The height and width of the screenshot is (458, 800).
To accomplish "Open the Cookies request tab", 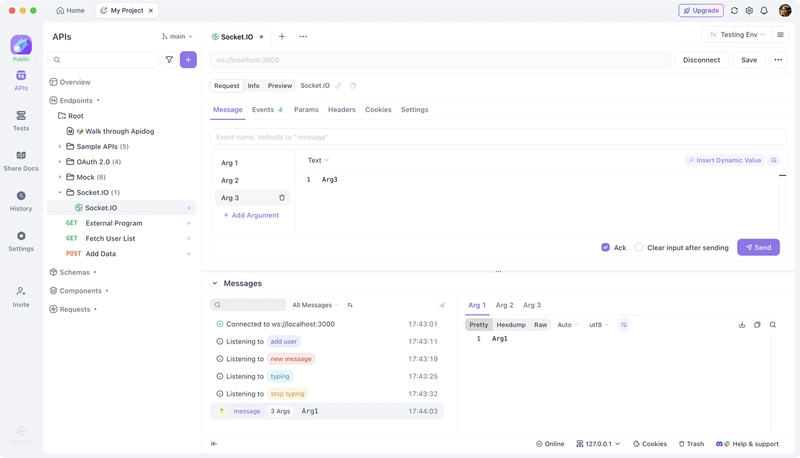I will click(x=378, y=110).
